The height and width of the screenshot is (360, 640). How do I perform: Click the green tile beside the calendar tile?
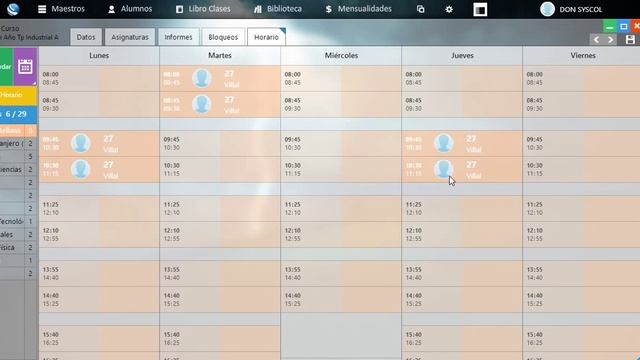pos(6,67)
